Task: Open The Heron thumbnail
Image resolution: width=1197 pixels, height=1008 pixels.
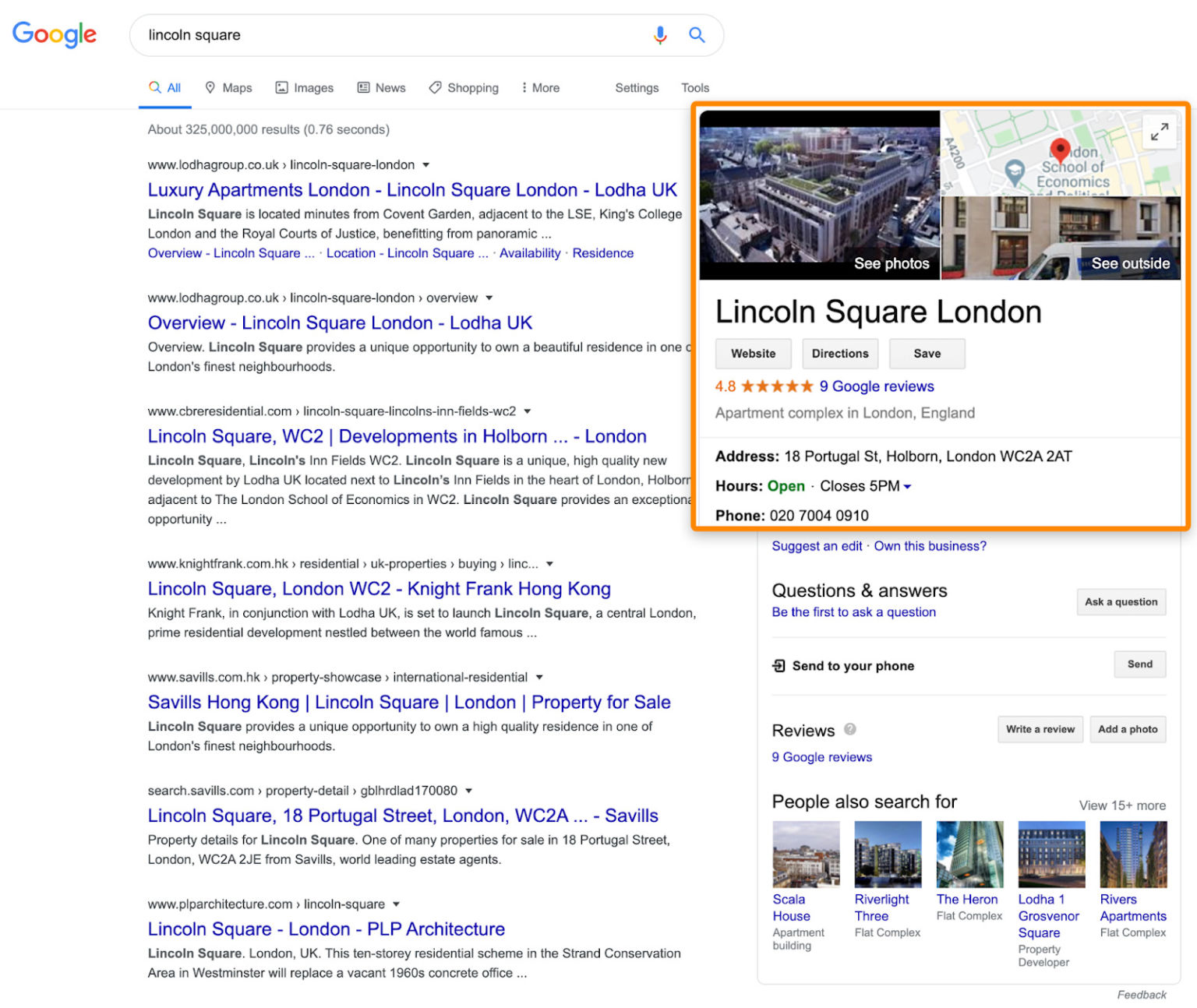Action: coord(969,855)
